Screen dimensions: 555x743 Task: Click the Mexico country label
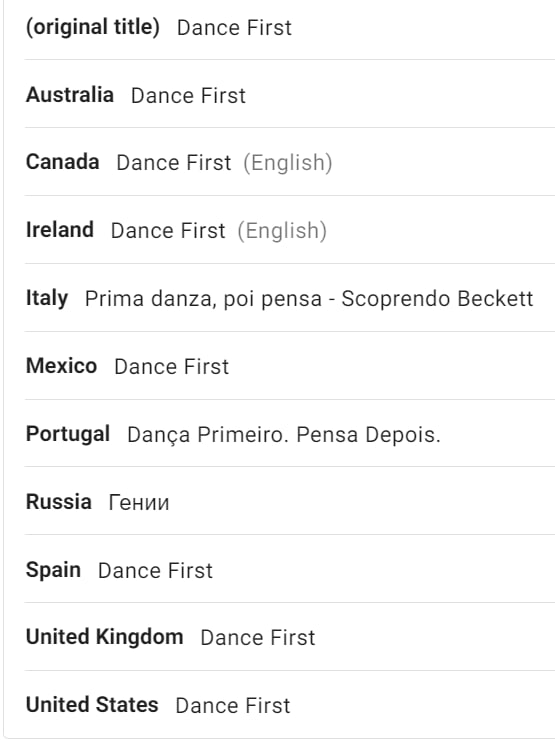(62, 366)
